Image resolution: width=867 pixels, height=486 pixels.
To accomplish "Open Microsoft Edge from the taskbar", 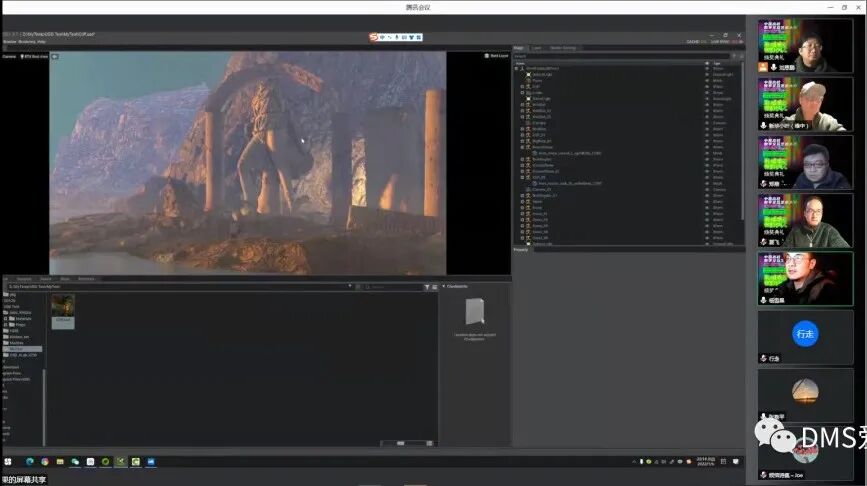I will click(30, 462).
